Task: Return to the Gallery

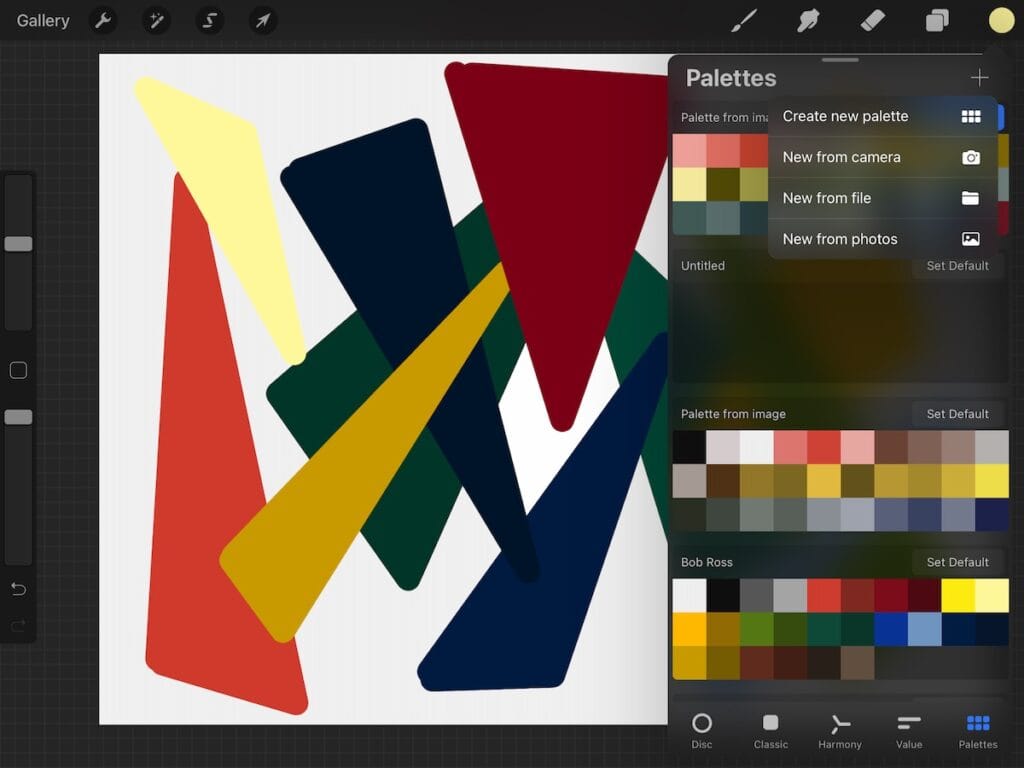Action: (x=41, y=20)
